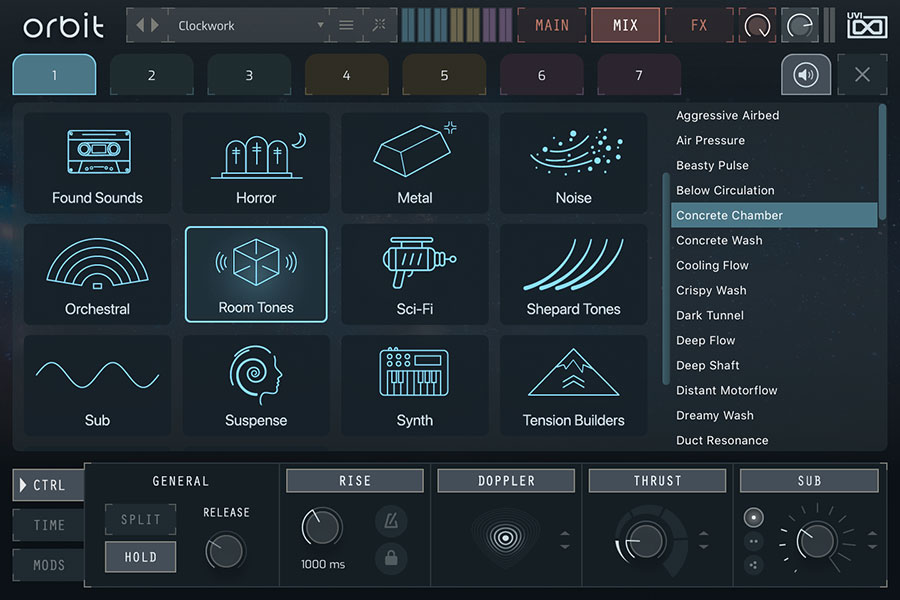Expand the Doppler shape selector arrows

565,540
